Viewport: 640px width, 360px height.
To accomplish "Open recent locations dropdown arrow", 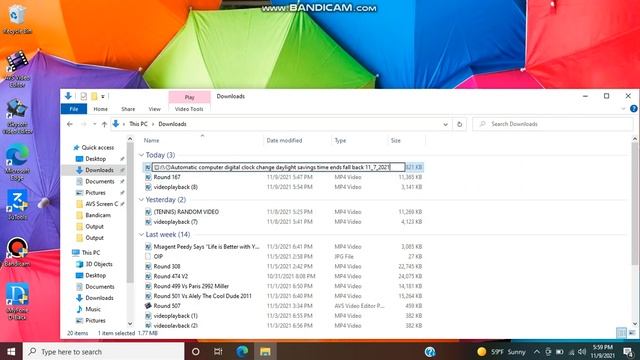I will pyautogui.click(x=94, y=124).
